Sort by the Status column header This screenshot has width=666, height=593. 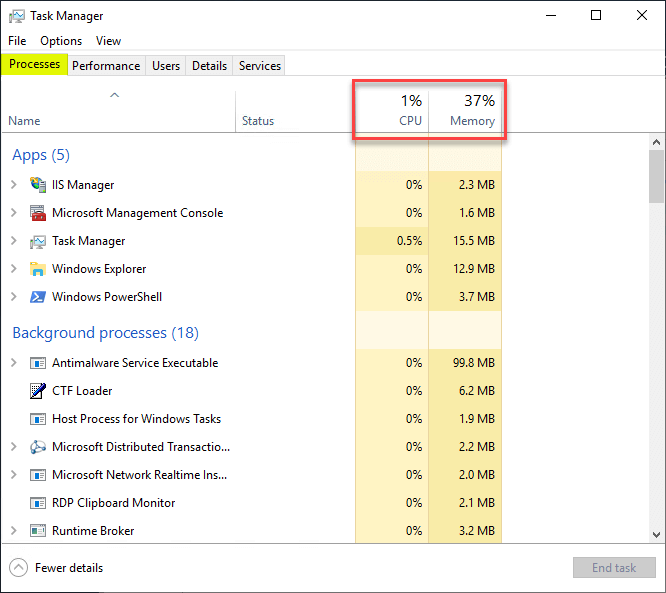click(x=295, y=111)
